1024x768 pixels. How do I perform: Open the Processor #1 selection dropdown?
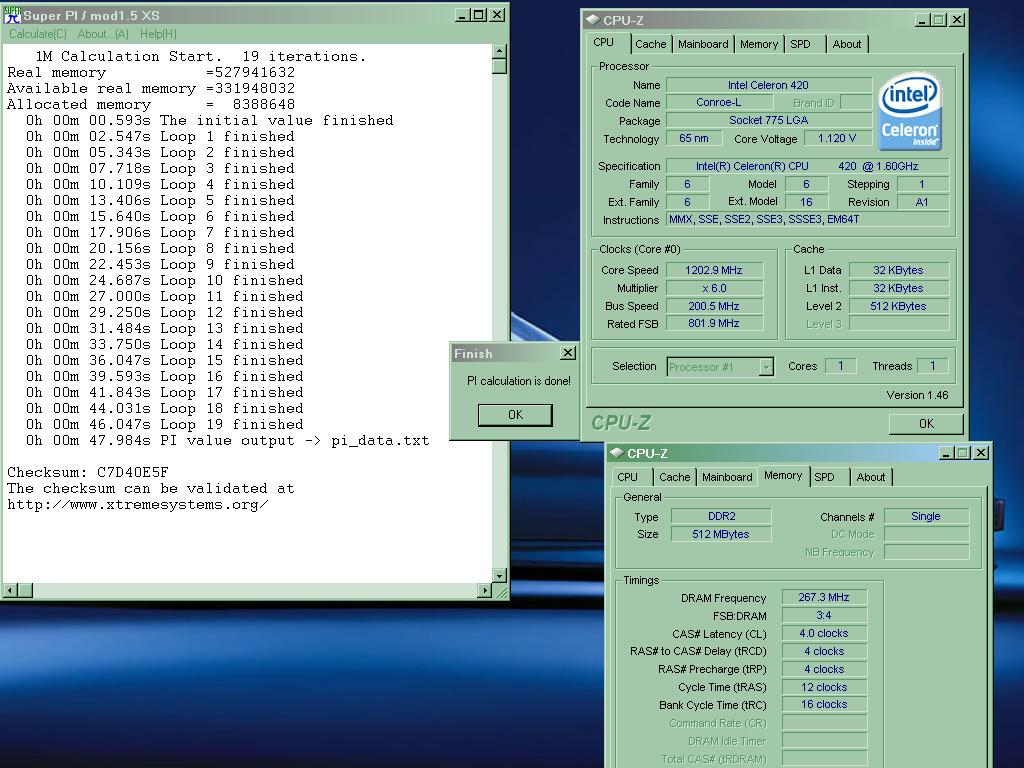pos(767,367)
